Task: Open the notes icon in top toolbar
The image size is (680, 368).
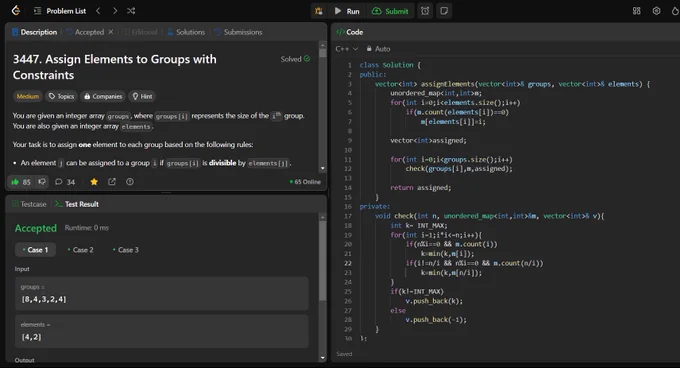Action: 444,11
